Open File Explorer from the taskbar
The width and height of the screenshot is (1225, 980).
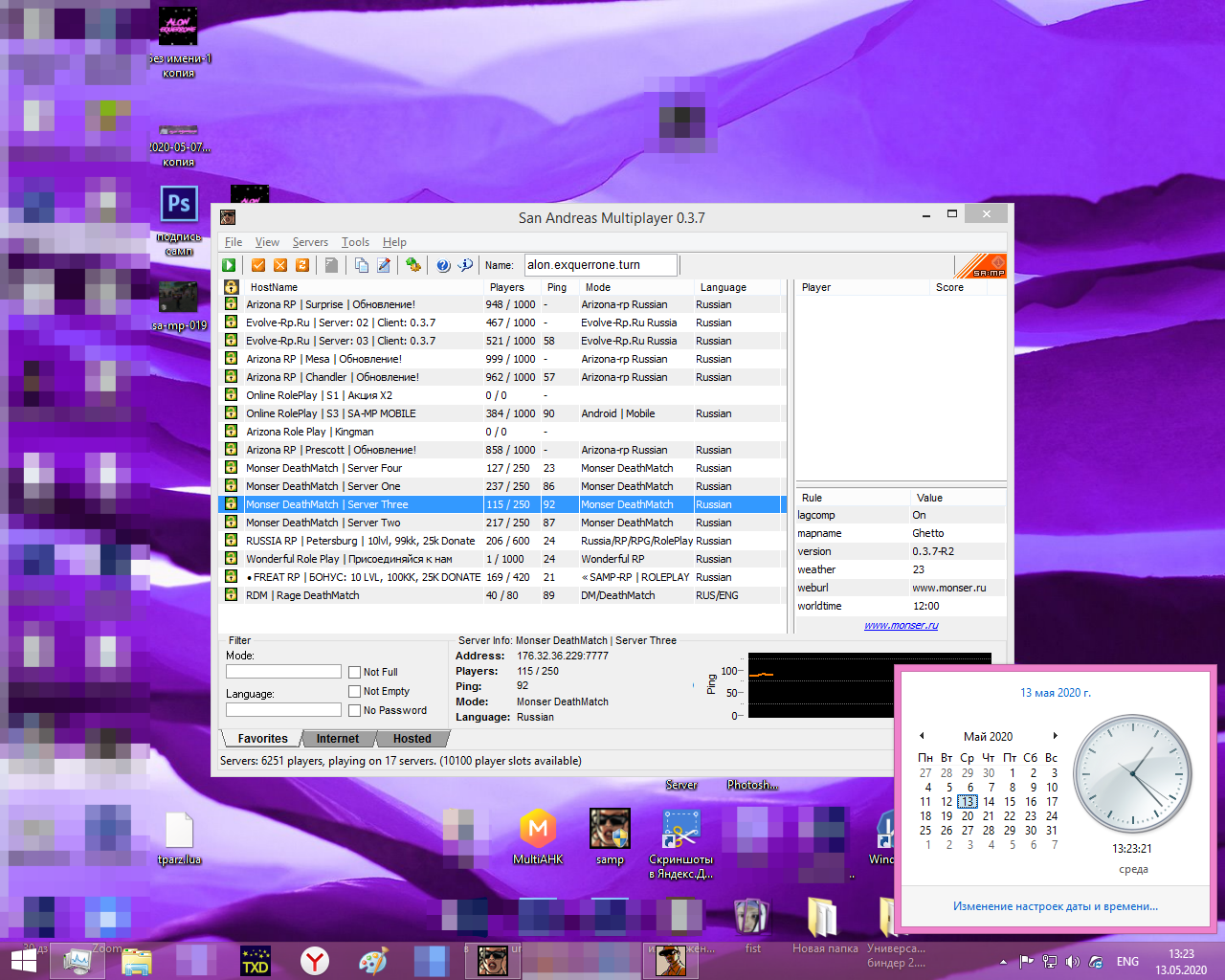pos(137,960)
